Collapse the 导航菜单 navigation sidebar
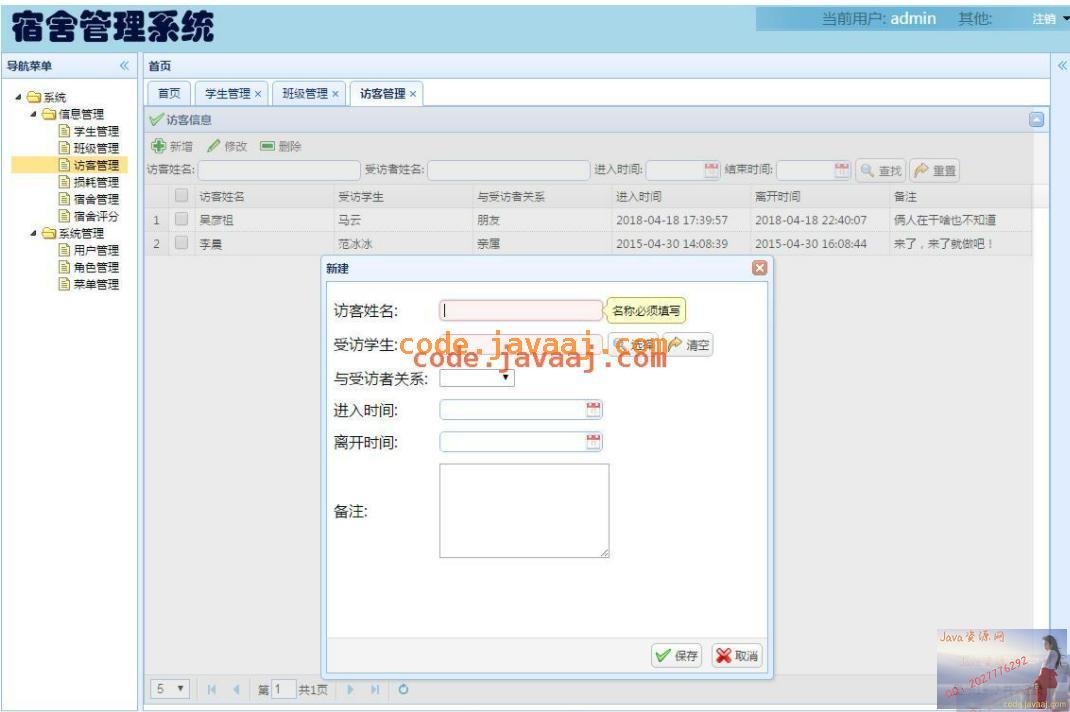This screenshot has height=712, width=1070. pos(124,66)
